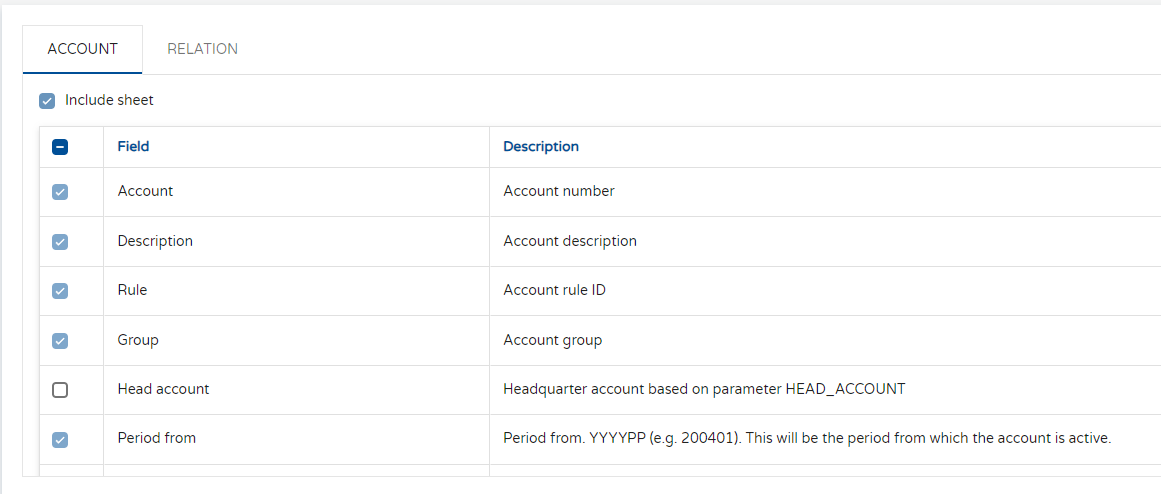Image resolution: width=1161 pixels, height=494 pixels.
Task: Select the Rule field name cell
Action: [132, 290]
